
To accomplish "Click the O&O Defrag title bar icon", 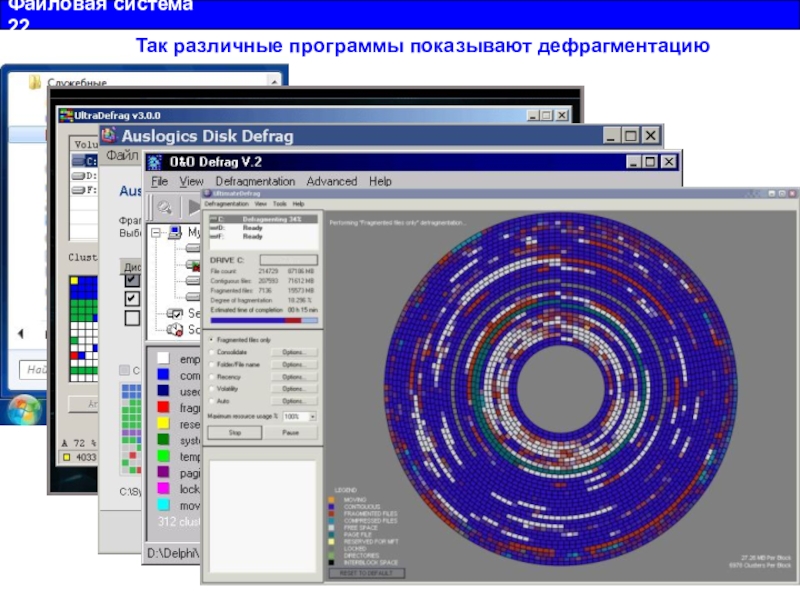I will click(155, 162).
